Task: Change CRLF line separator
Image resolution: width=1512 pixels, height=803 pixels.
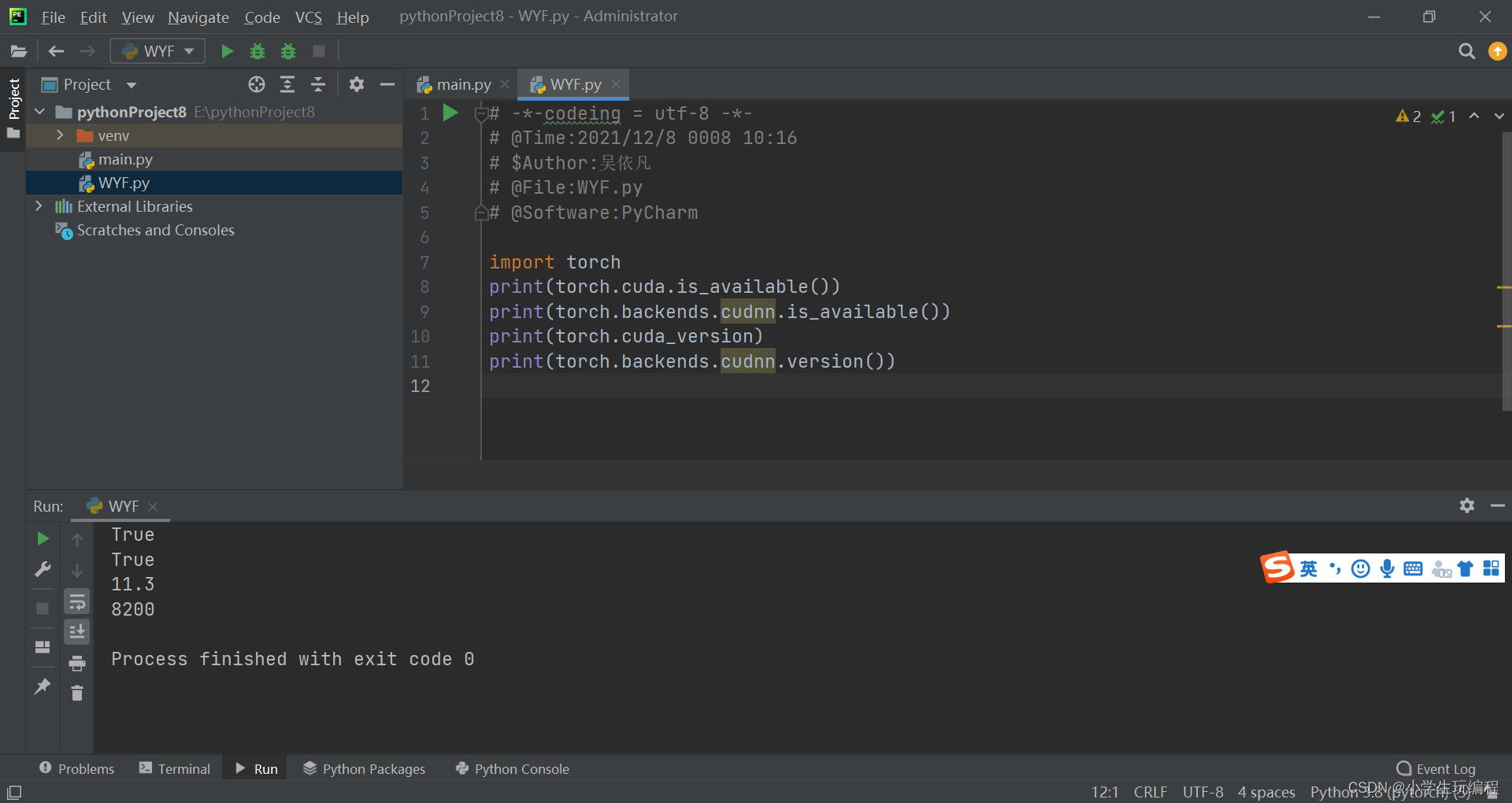Action: click(1151, 792)
